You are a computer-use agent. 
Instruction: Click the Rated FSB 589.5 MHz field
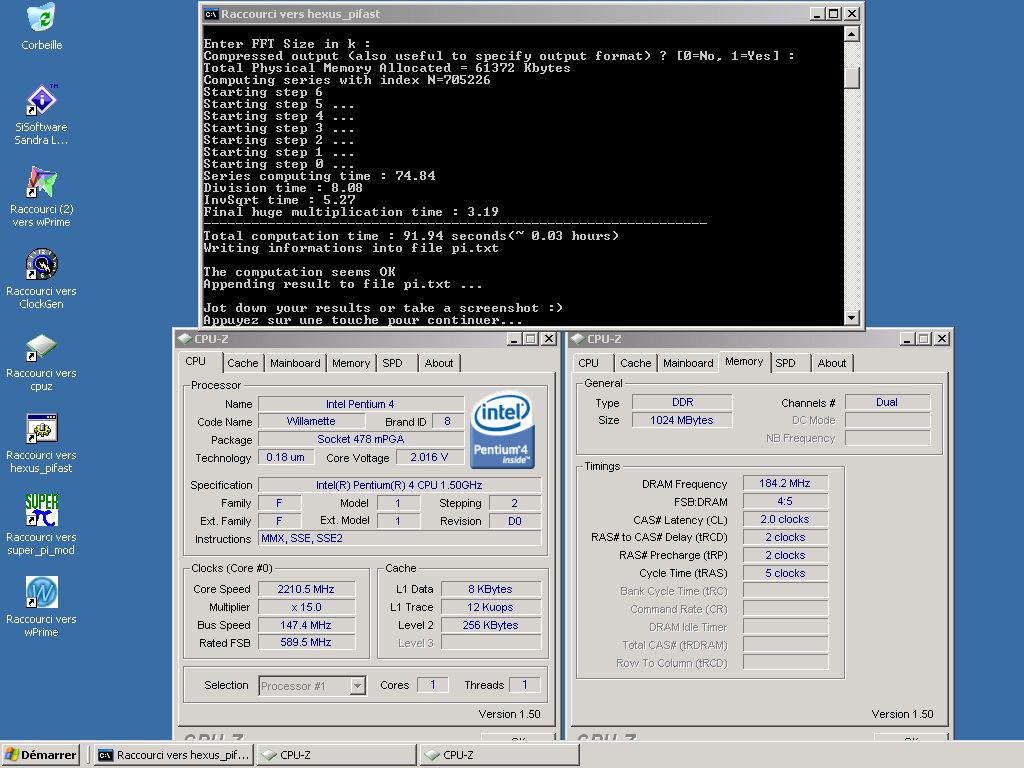click(306, 643)
